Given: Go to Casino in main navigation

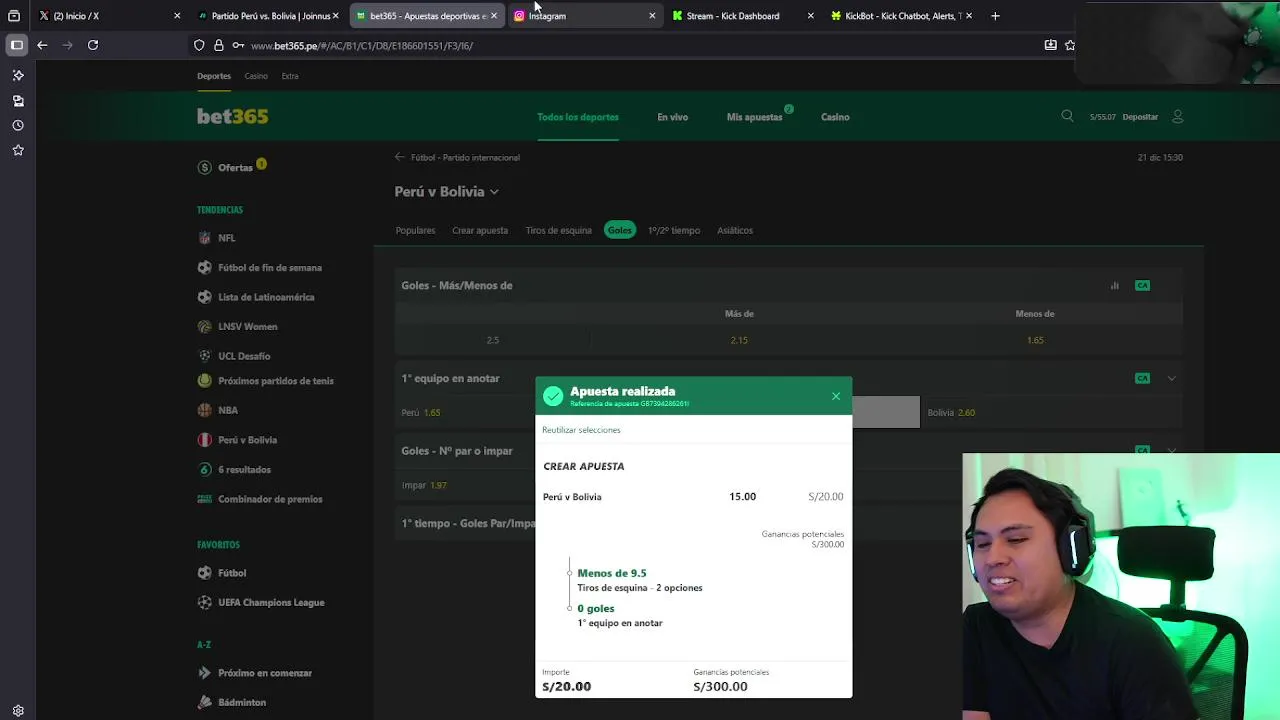Looking at the screenshot, I should [x=835, y=117].
